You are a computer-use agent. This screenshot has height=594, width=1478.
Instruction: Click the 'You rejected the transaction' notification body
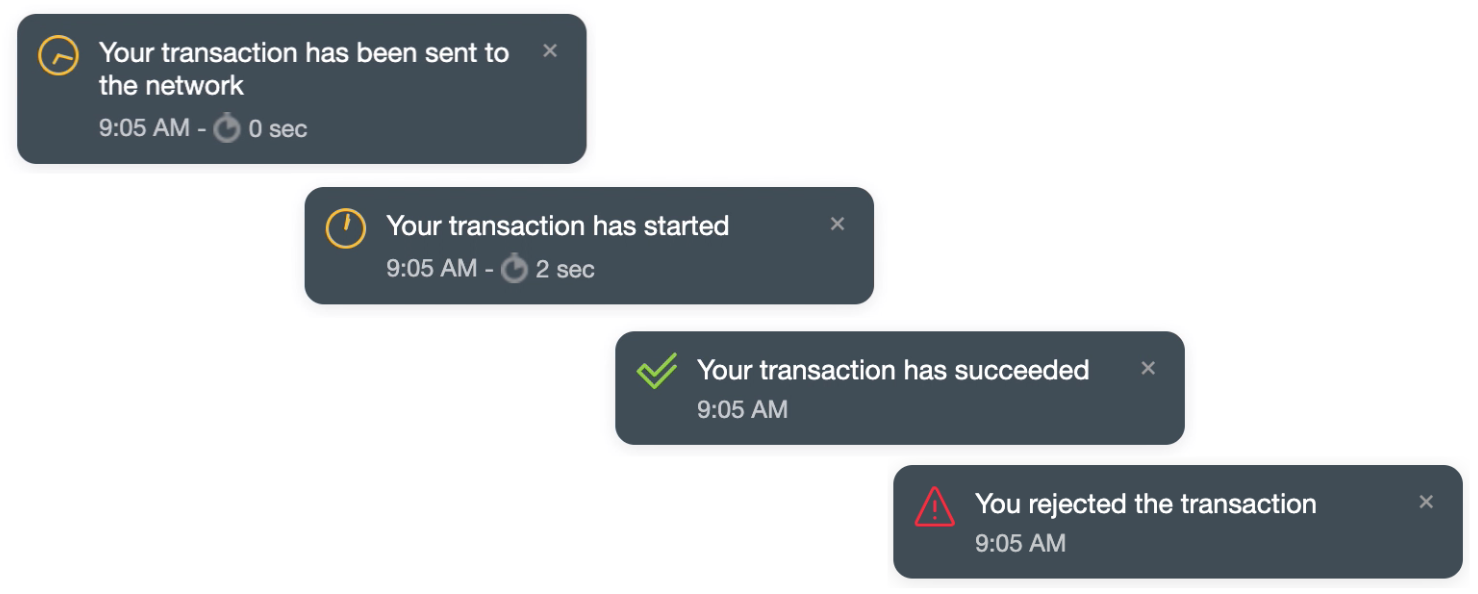(1143, 505)
